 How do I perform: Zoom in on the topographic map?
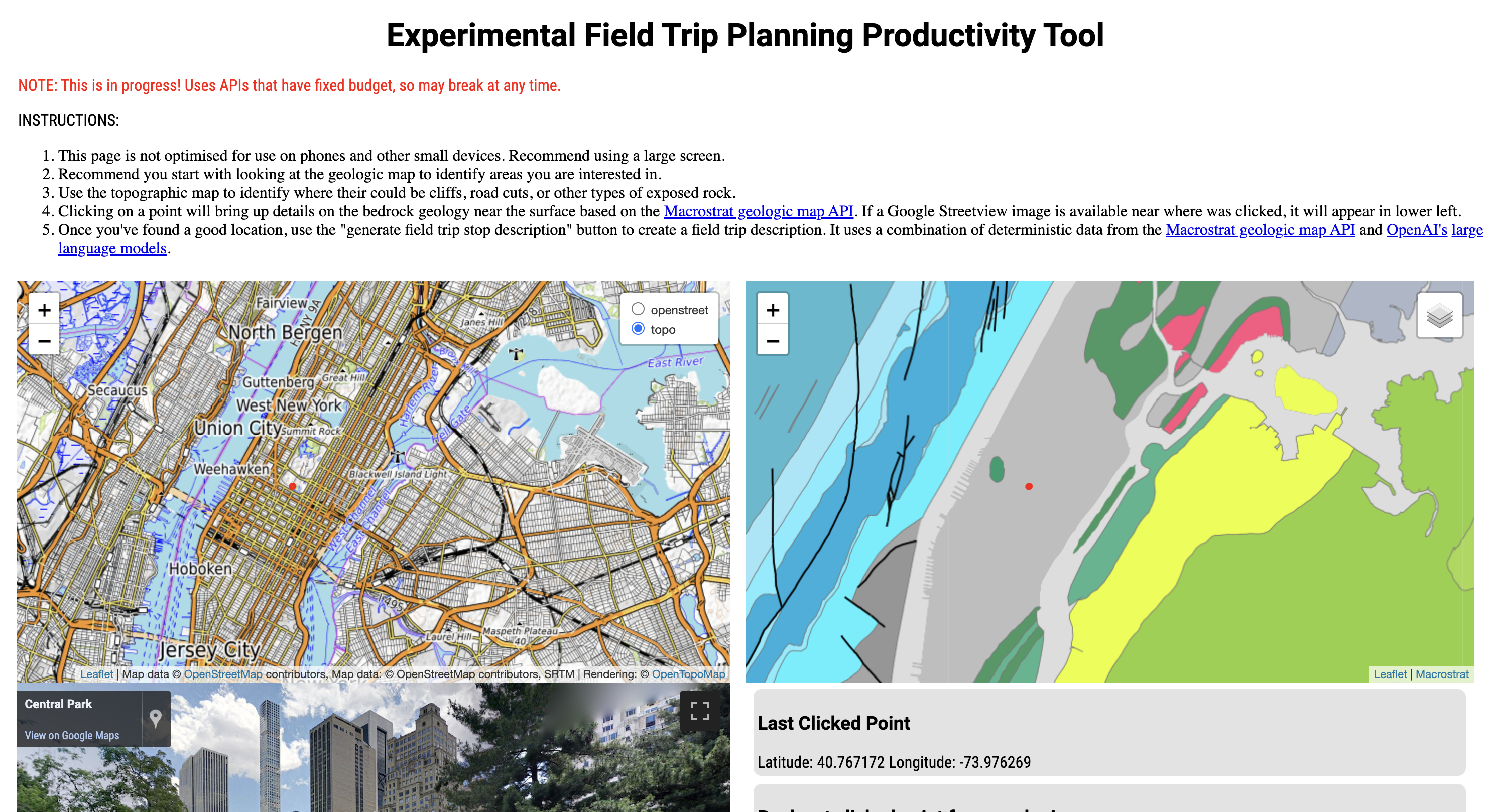tap(44, 311)
